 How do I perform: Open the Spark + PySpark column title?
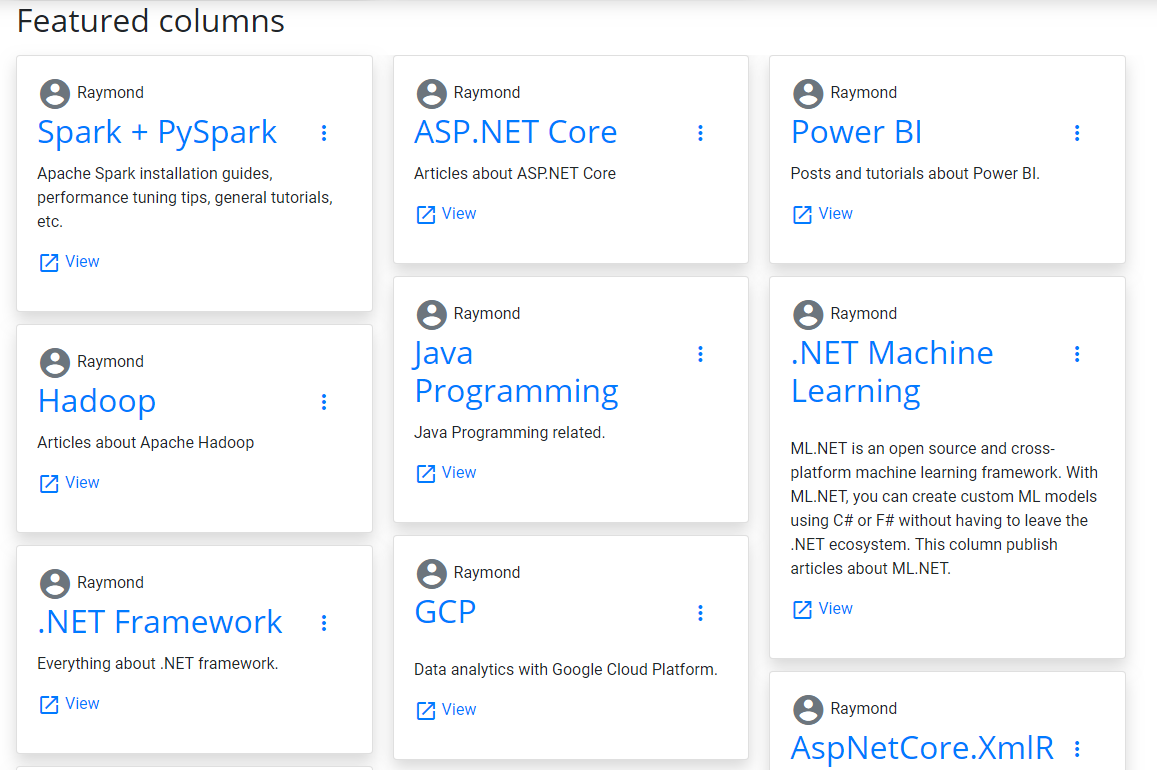click(x=157, y=133)
